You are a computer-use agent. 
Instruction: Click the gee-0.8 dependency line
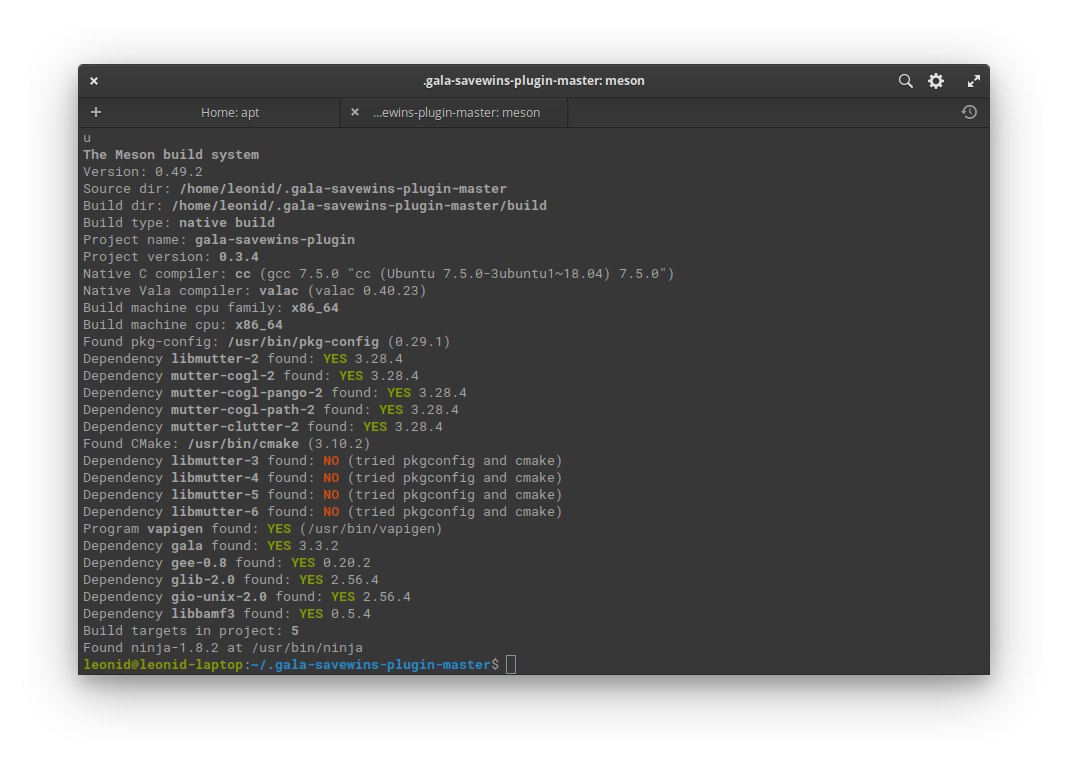point(227,563)
